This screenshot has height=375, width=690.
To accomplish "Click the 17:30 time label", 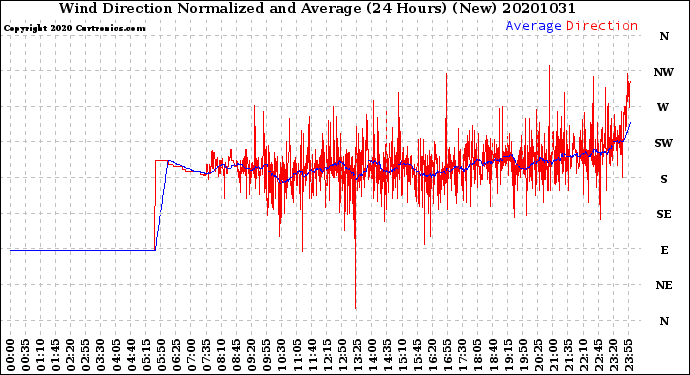I will click(x=462, y=355).
